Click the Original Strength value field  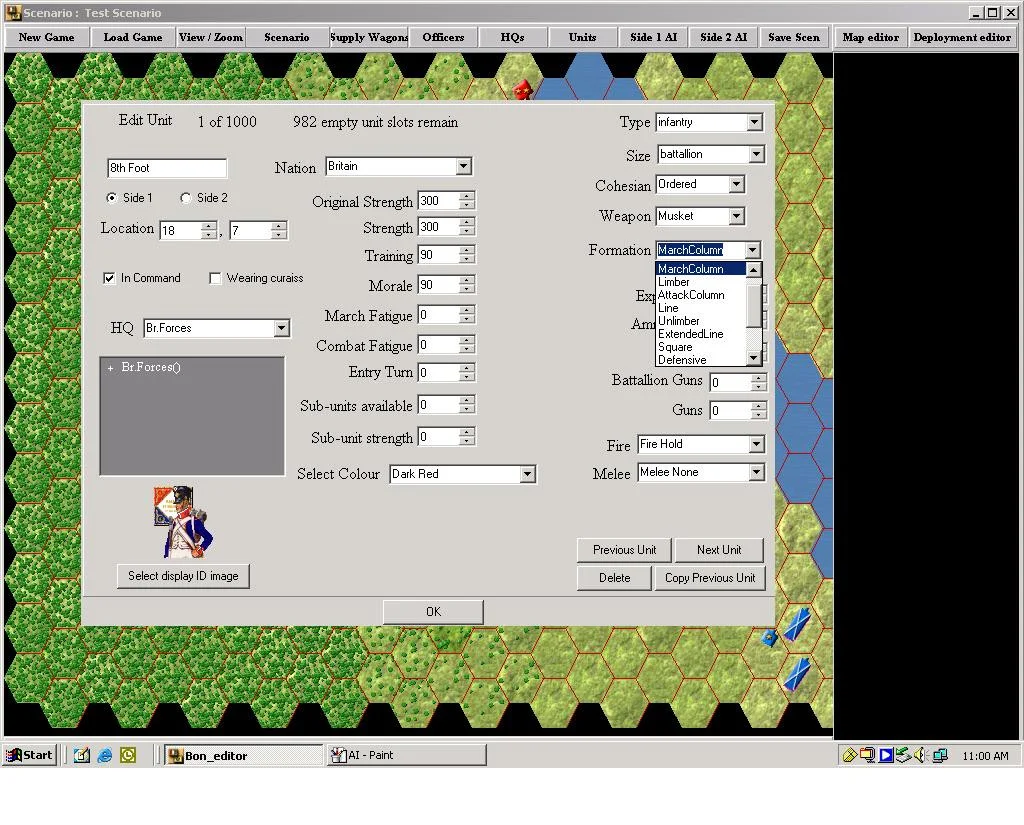coord(438,201)
